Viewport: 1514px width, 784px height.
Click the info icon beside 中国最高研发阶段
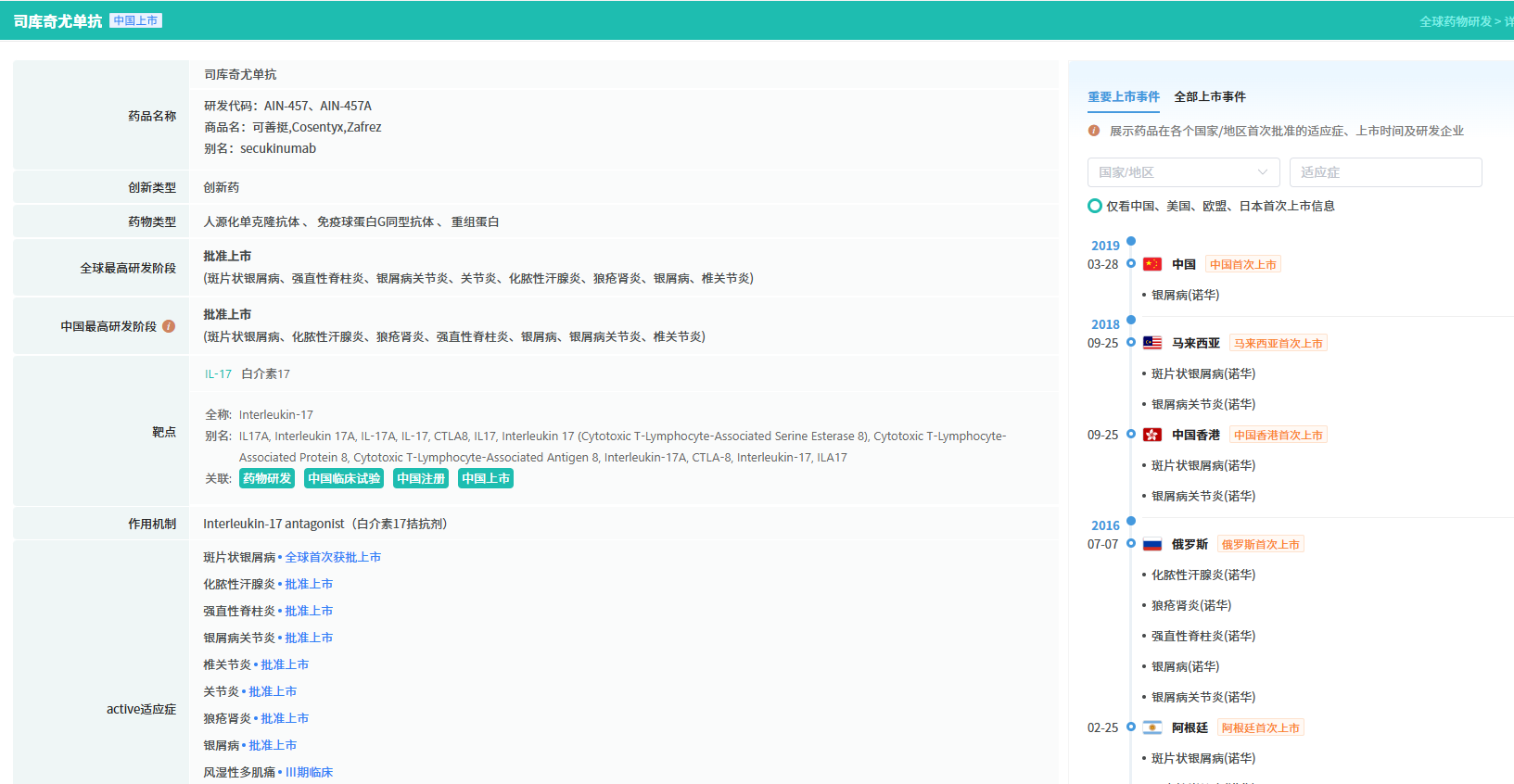(169, 326)
